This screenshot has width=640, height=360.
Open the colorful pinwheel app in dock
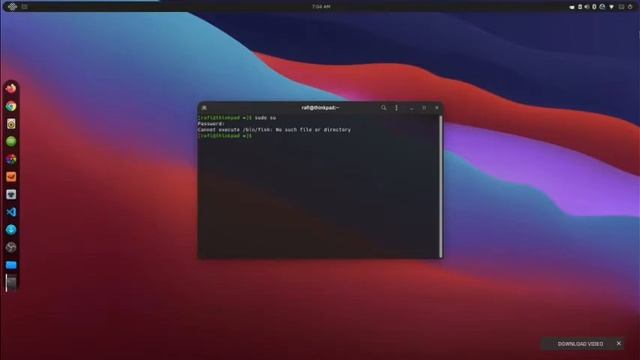11,159
